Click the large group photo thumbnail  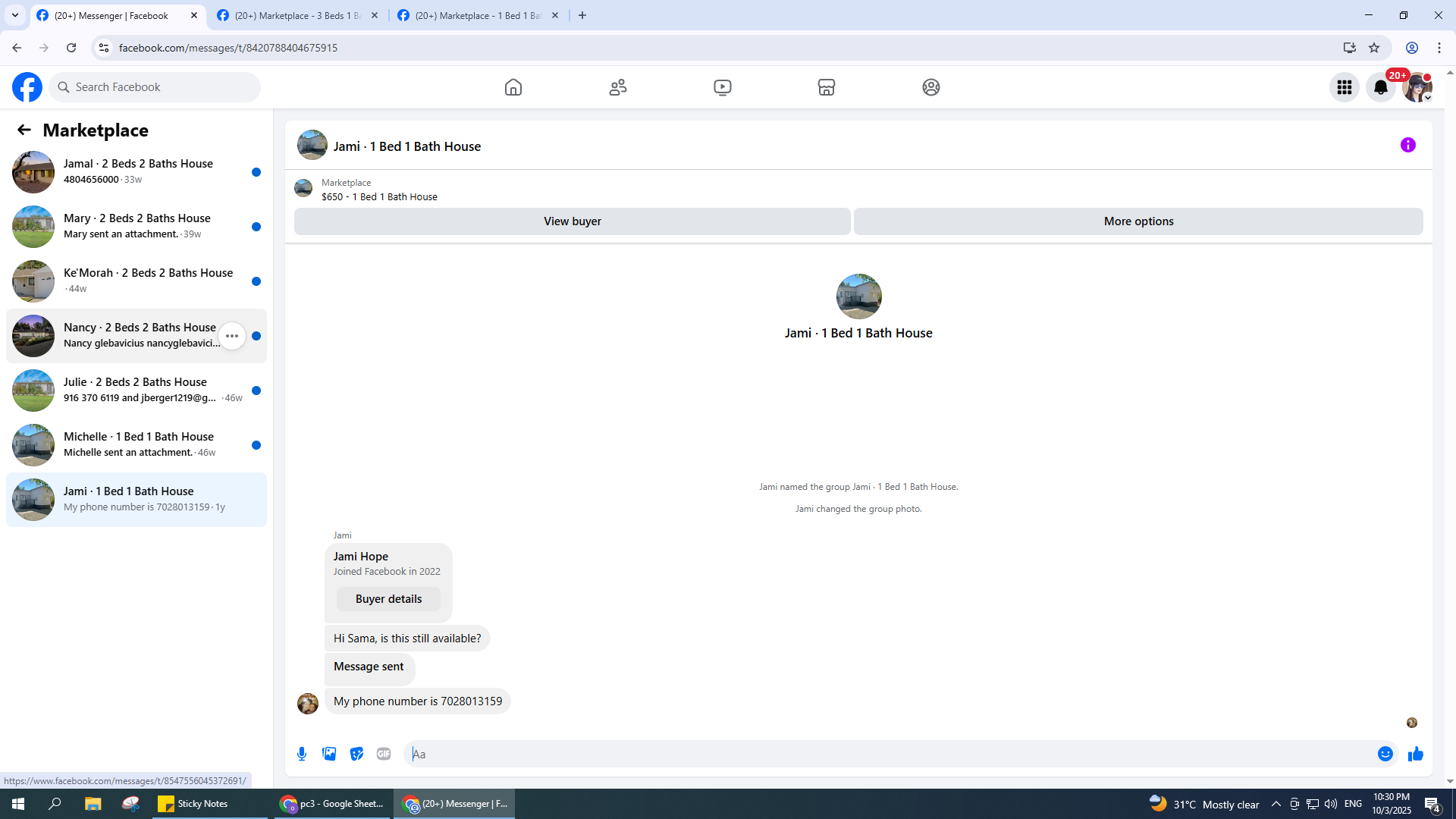[858, 297]
